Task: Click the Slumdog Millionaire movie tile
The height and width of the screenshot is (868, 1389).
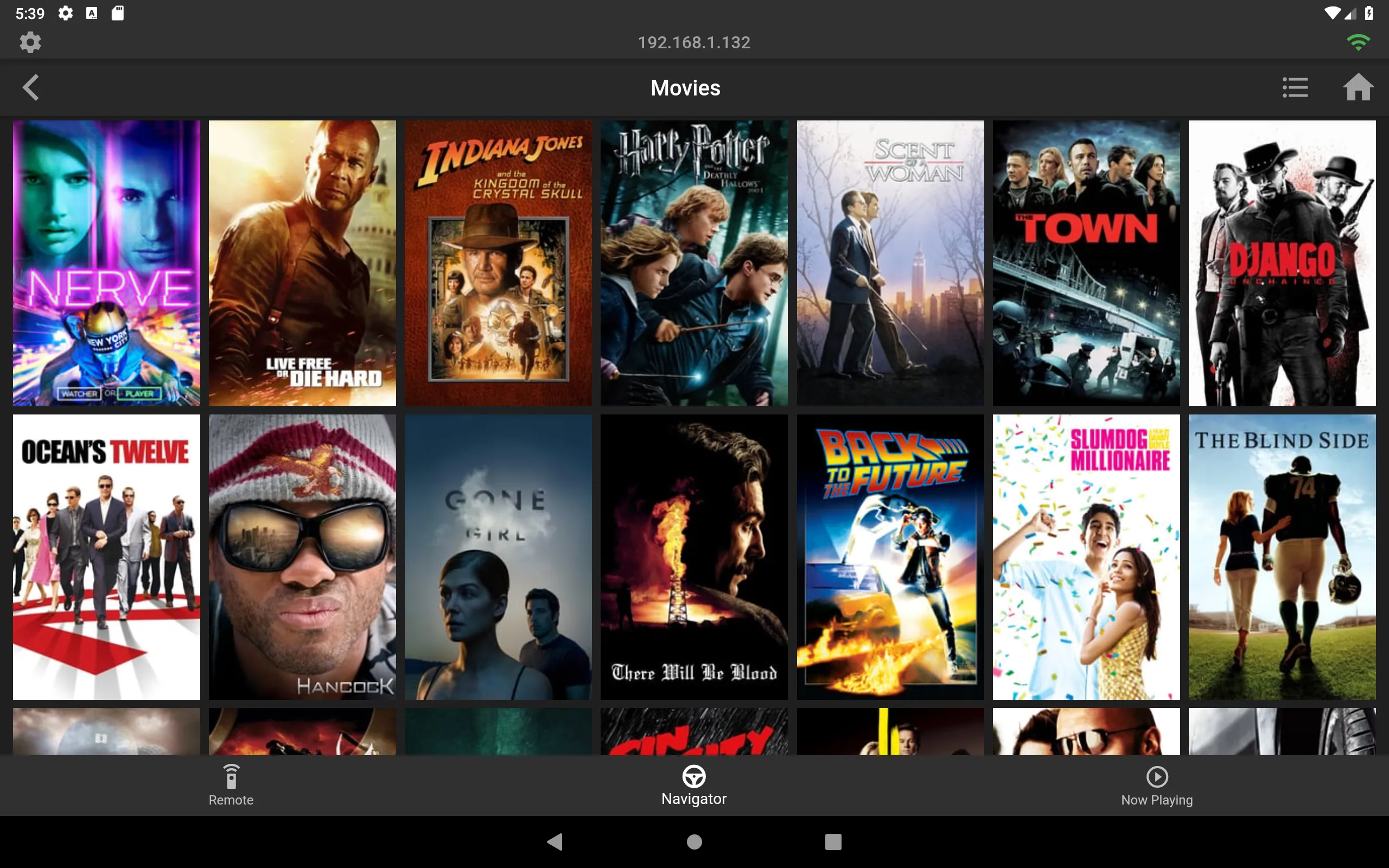Action: 1088,556
